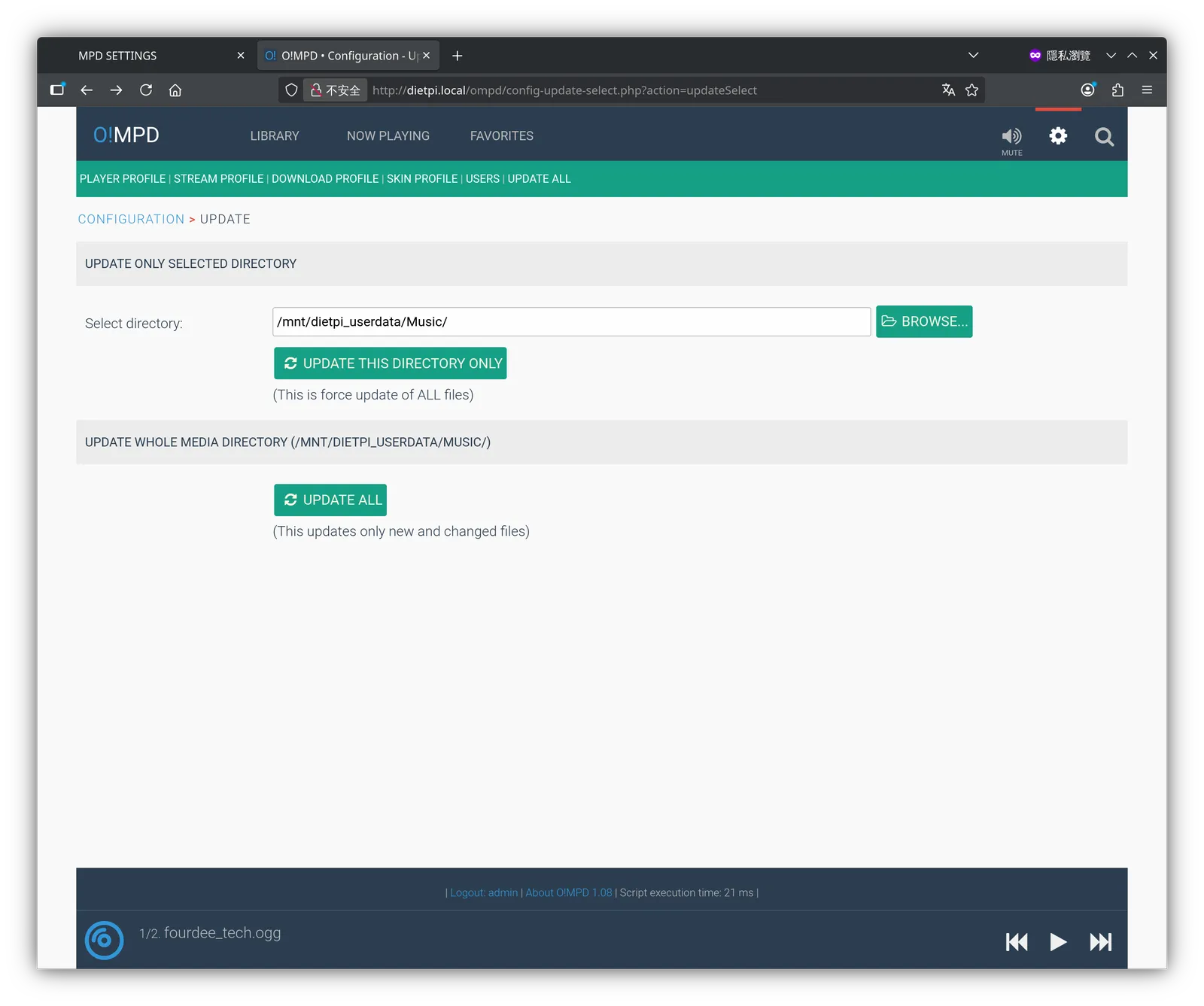Open search with the magnifier icon
1204x1006 pixels.
1104,137
